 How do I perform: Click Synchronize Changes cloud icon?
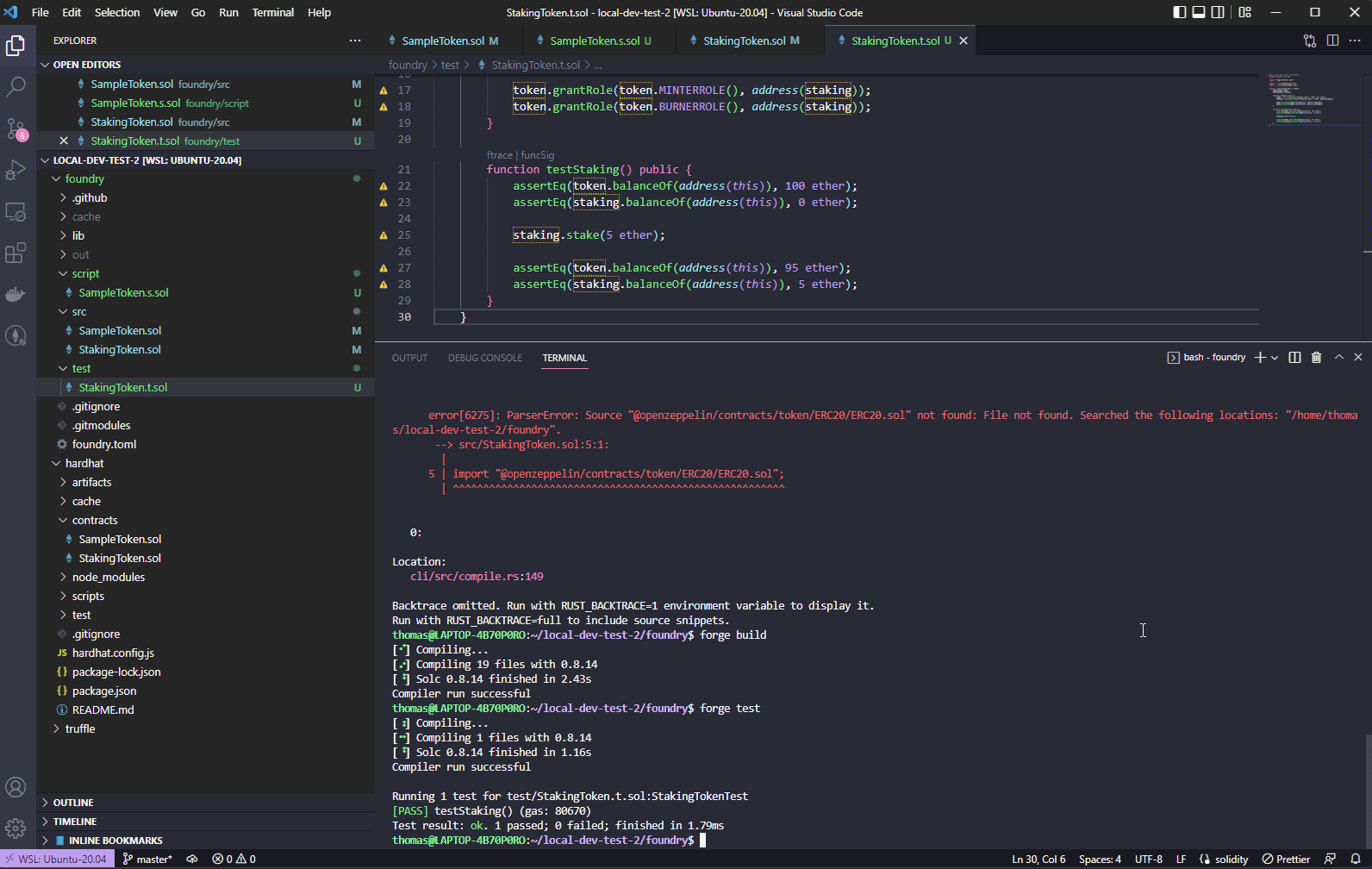[x=192, y=860]
